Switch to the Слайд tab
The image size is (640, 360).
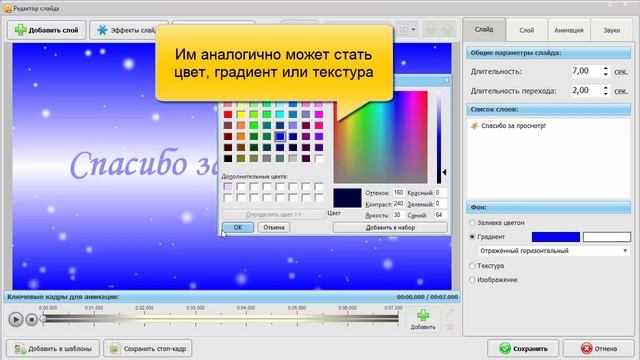484,29
